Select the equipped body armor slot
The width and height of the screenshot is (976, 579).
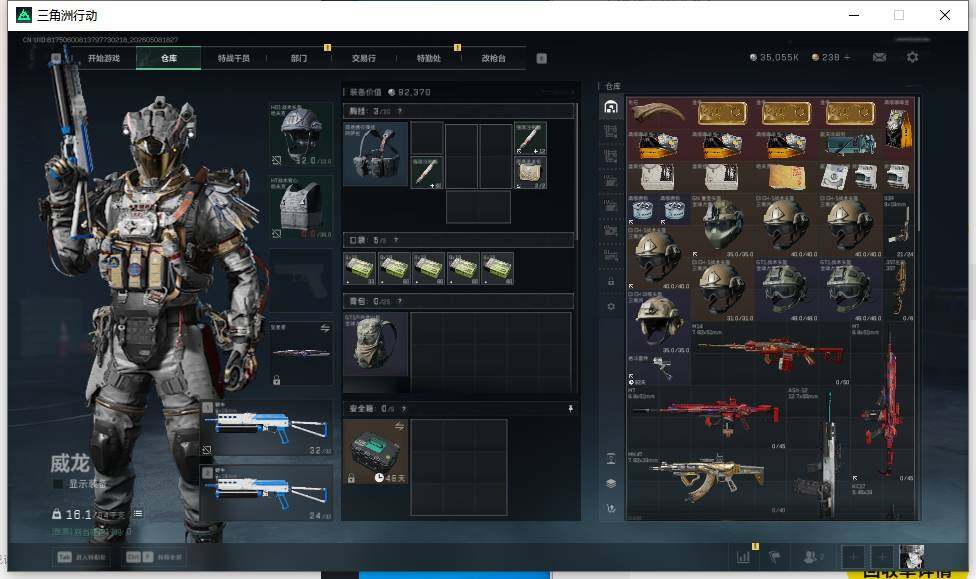(x=301, y=208)
